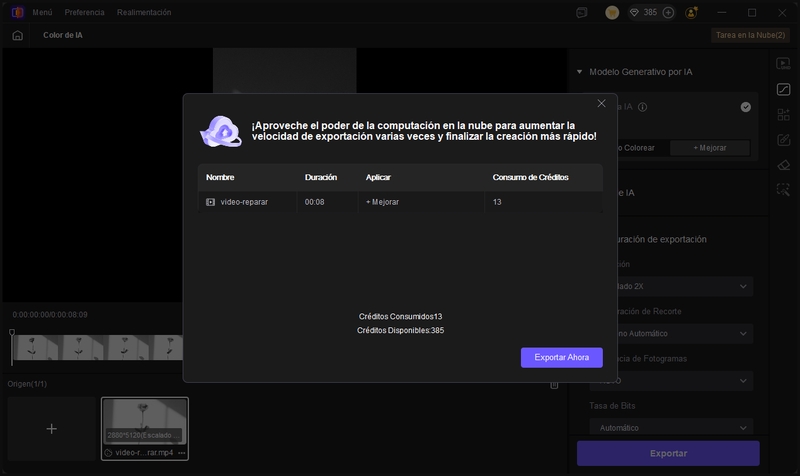This screenshot has height=476, width=800.
Task: Click the app logo icon
Action: 17,12
